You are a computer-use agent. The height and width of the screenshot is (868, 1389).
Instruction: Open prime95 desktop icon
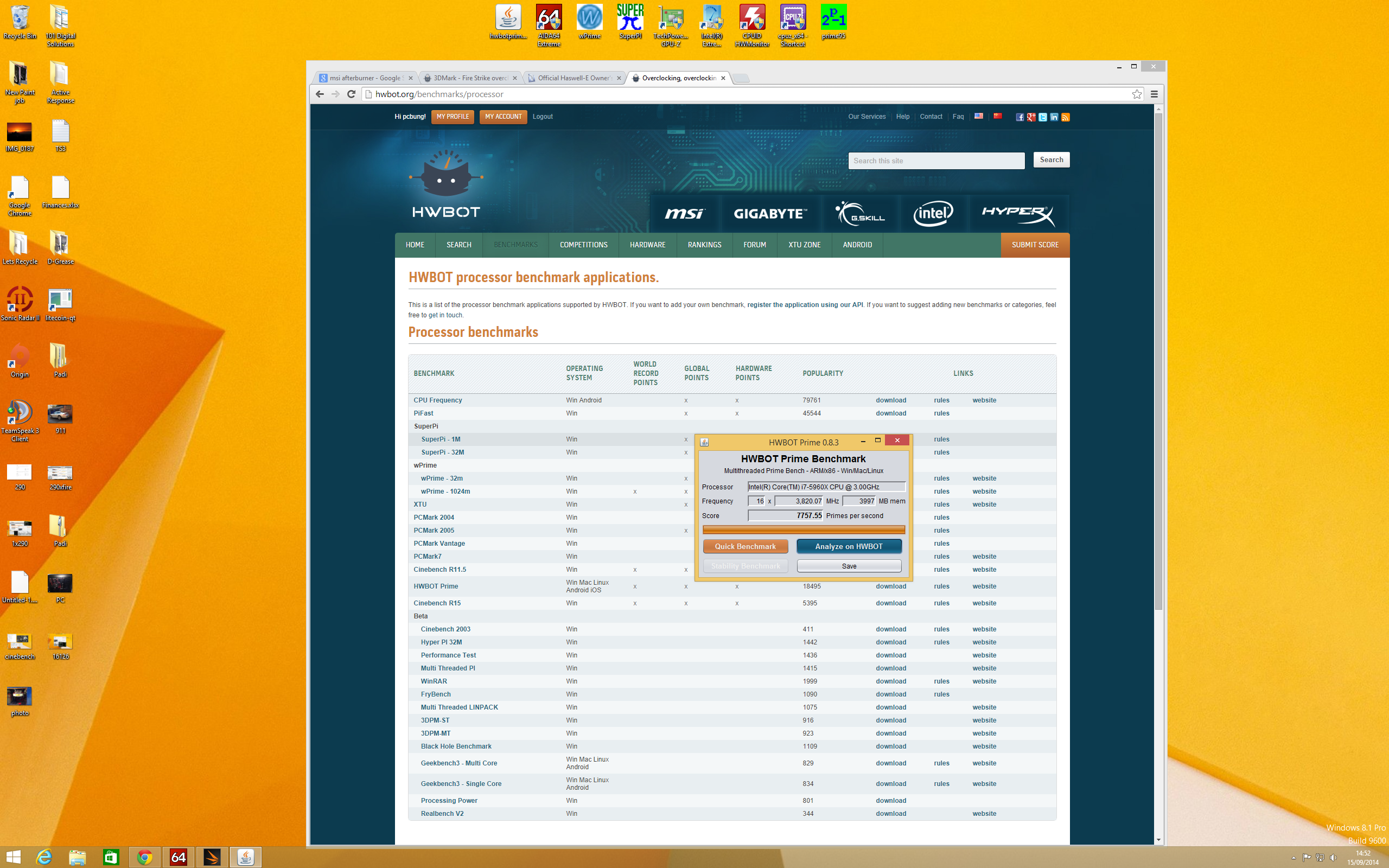coord(833,22)
